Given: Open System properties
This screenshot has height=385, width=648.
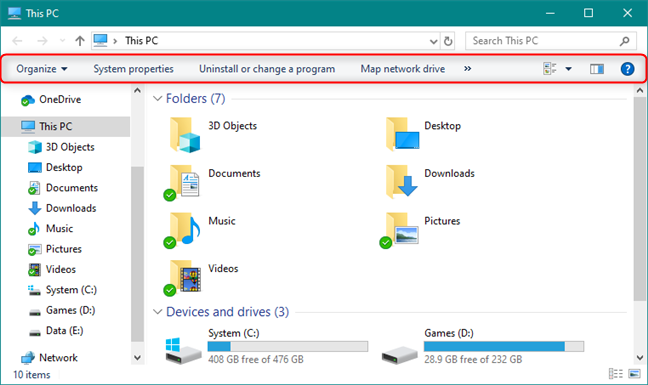Looking at the screenshot, I should click(x=133, y=69).
